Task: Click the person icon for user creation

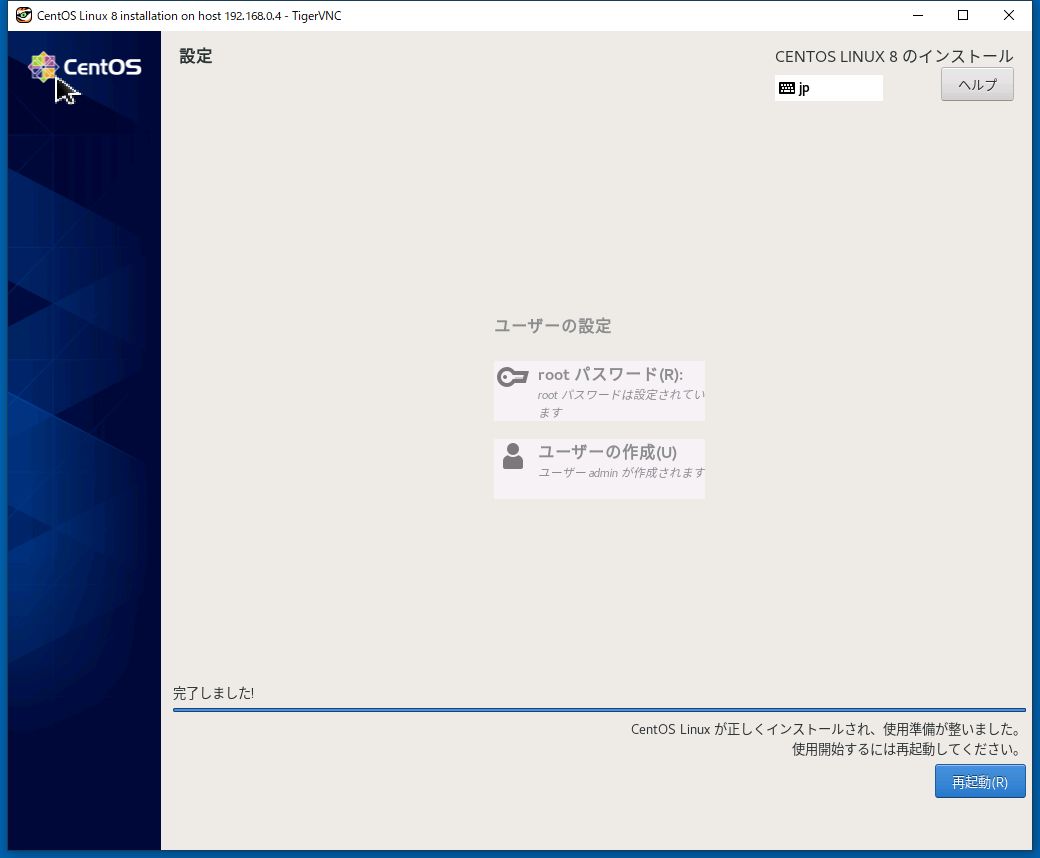Action: [513, 456]
